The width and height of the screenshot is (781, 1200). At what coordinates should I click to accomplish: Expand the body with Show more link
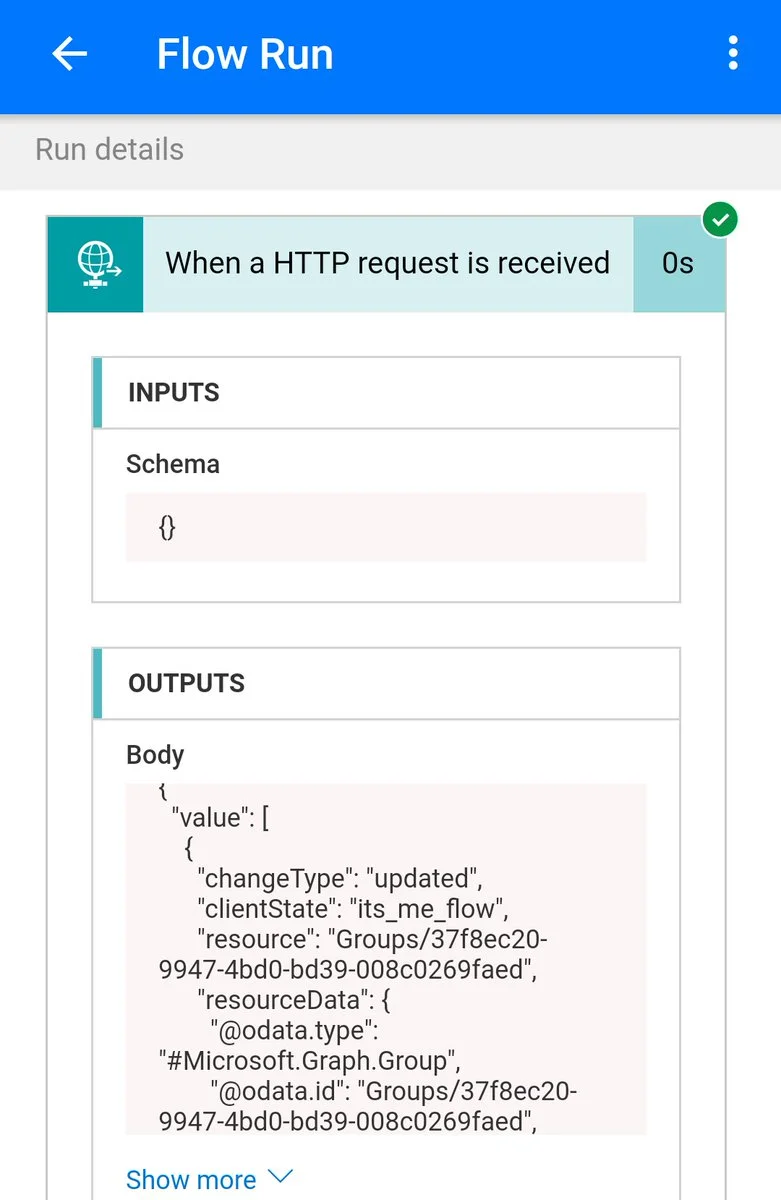click(190, 1180)
